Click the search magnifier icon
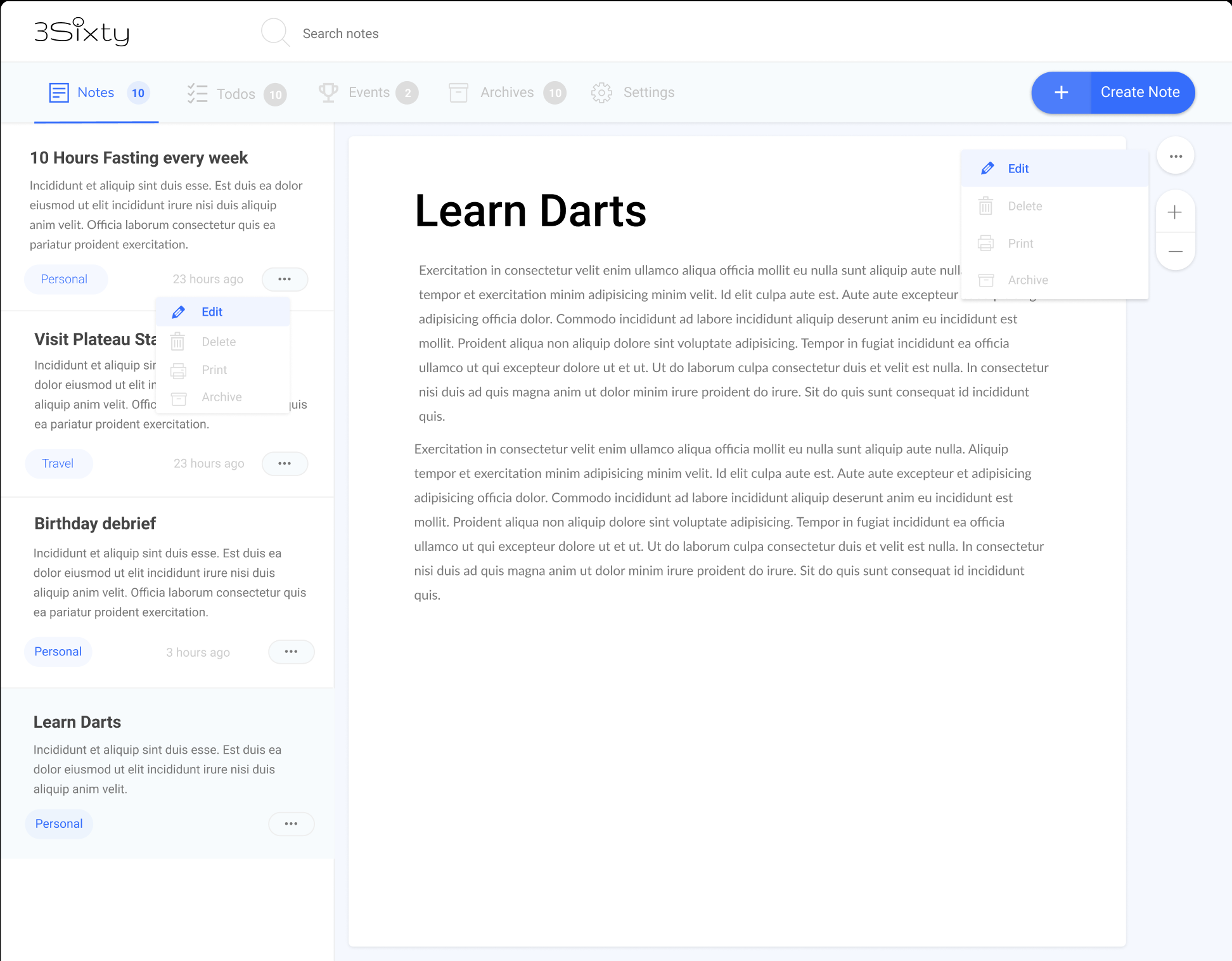The image size is (1232, 961). (x=275, y=32)
